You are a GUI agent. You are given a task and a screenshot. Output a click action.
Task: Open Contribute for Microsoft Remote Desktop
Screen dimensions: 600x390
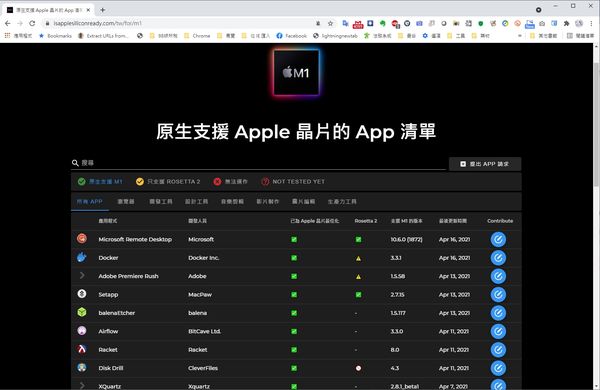(x=498, y=239)
